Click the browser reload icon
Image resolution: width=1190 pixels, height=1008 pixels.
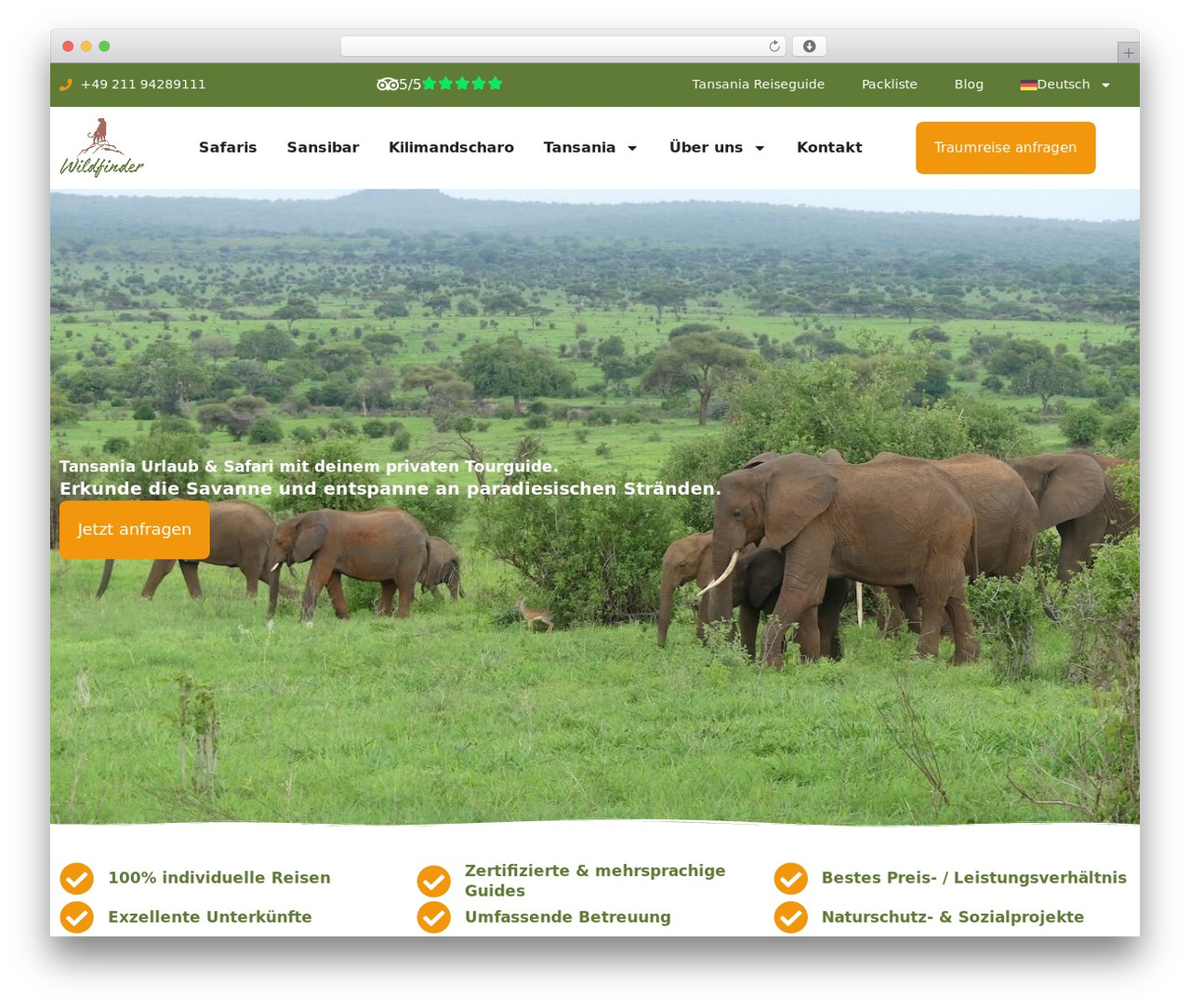(773, 46)
